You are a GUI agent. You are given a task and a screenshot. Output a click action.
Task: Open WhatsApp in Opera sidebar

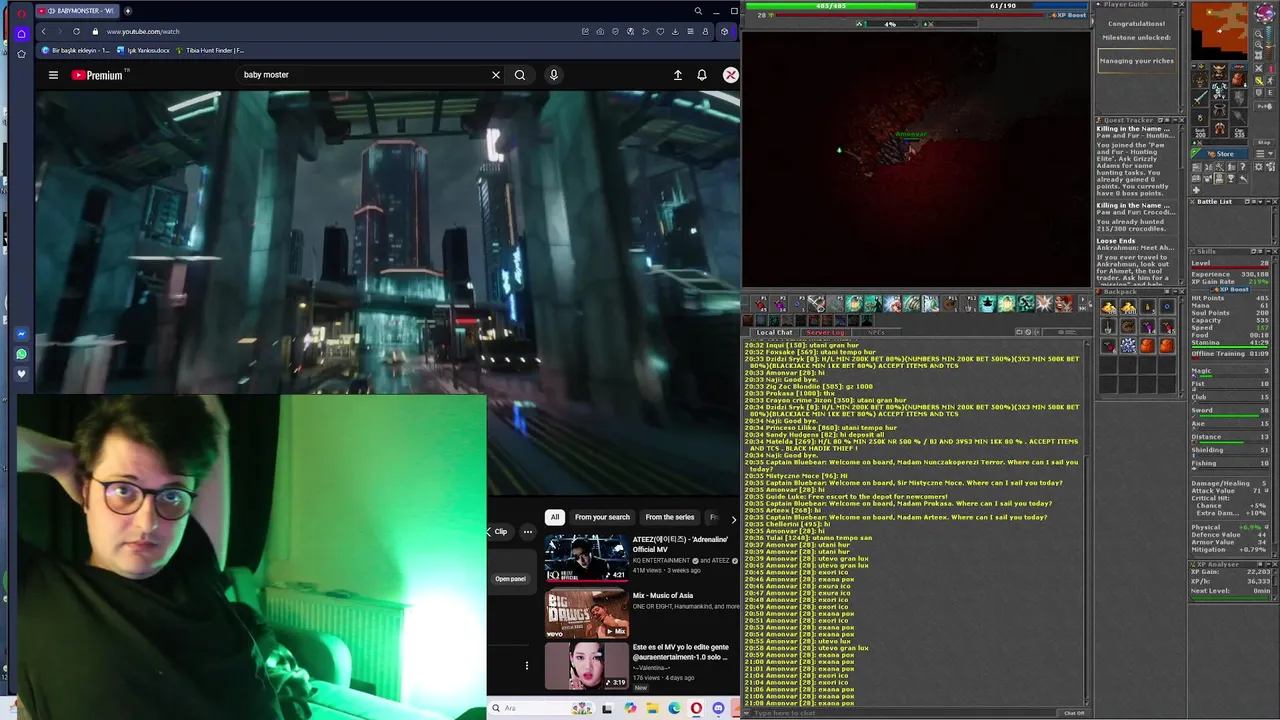point(21,354)
